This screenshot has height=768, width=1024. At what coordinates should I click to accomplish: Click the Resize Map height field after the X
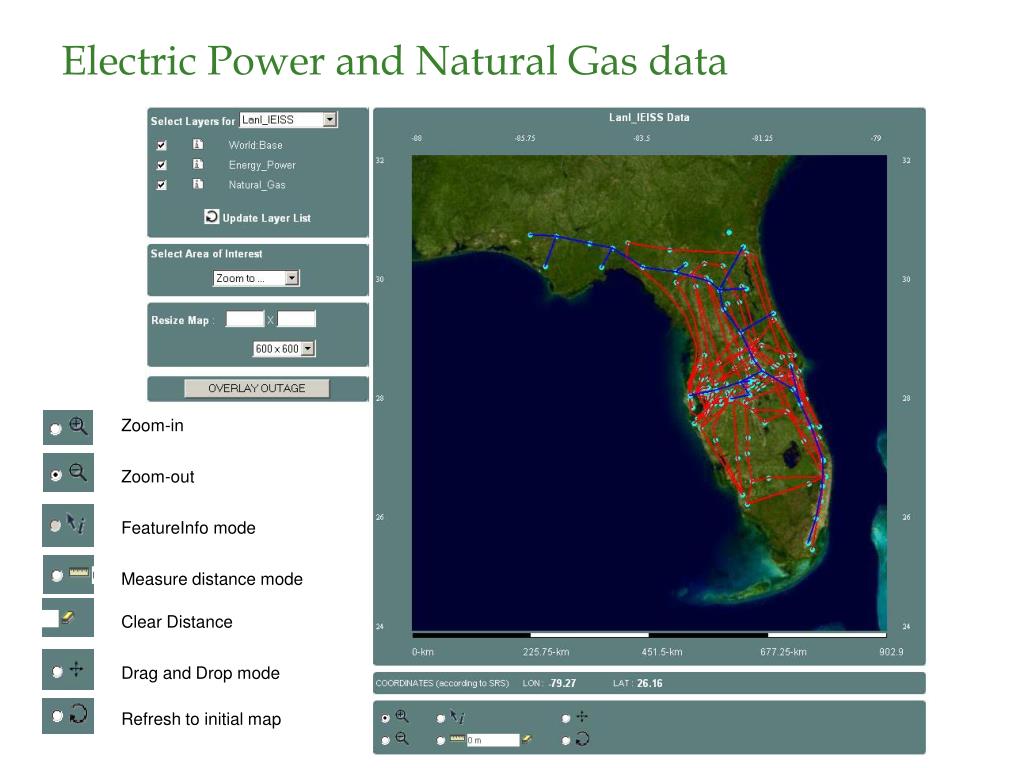(x=296, y=319)
